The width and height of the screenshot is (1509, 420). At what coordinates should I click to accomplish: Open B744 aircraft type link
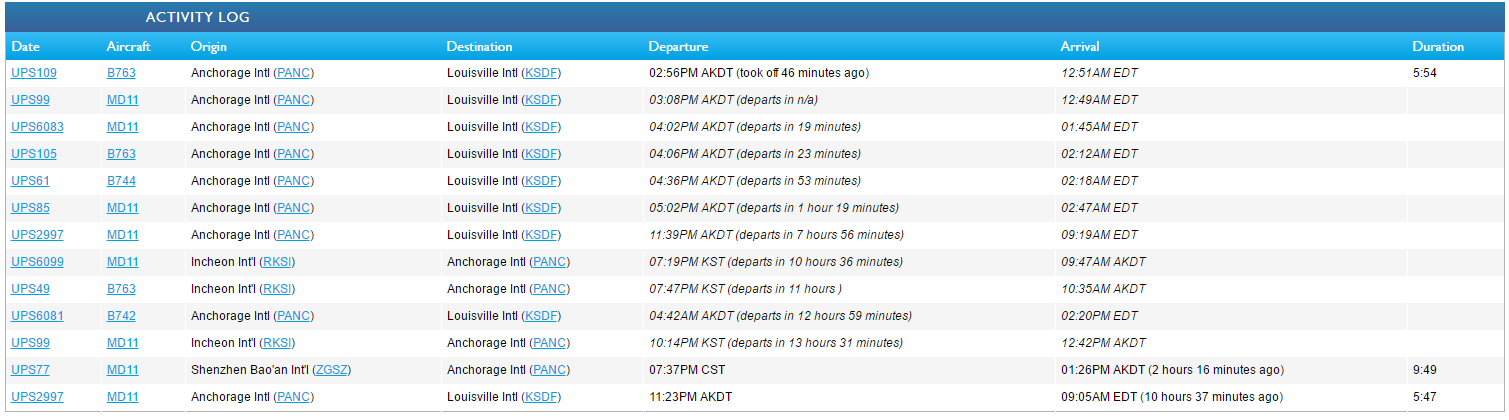pyautogui.click(x=121, y=181)
